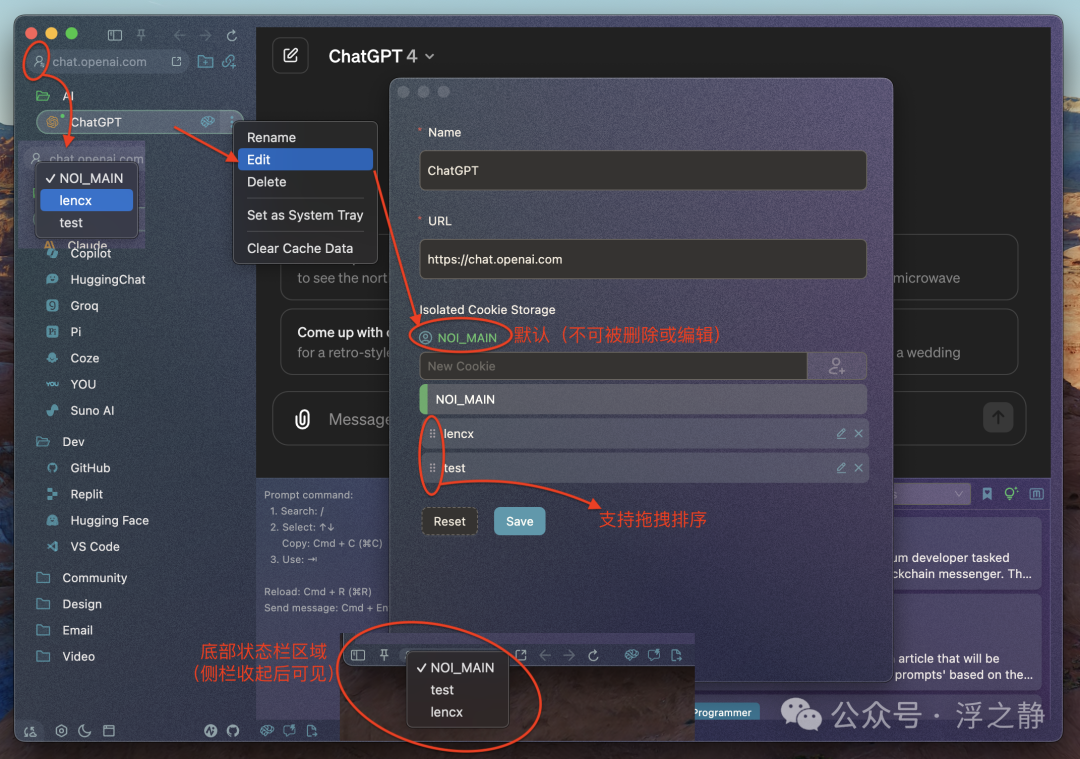The height and width of the screenshot is (759, 1080).
Task: Choose Delete in the context menu
Action: click(x=306, y=182)
